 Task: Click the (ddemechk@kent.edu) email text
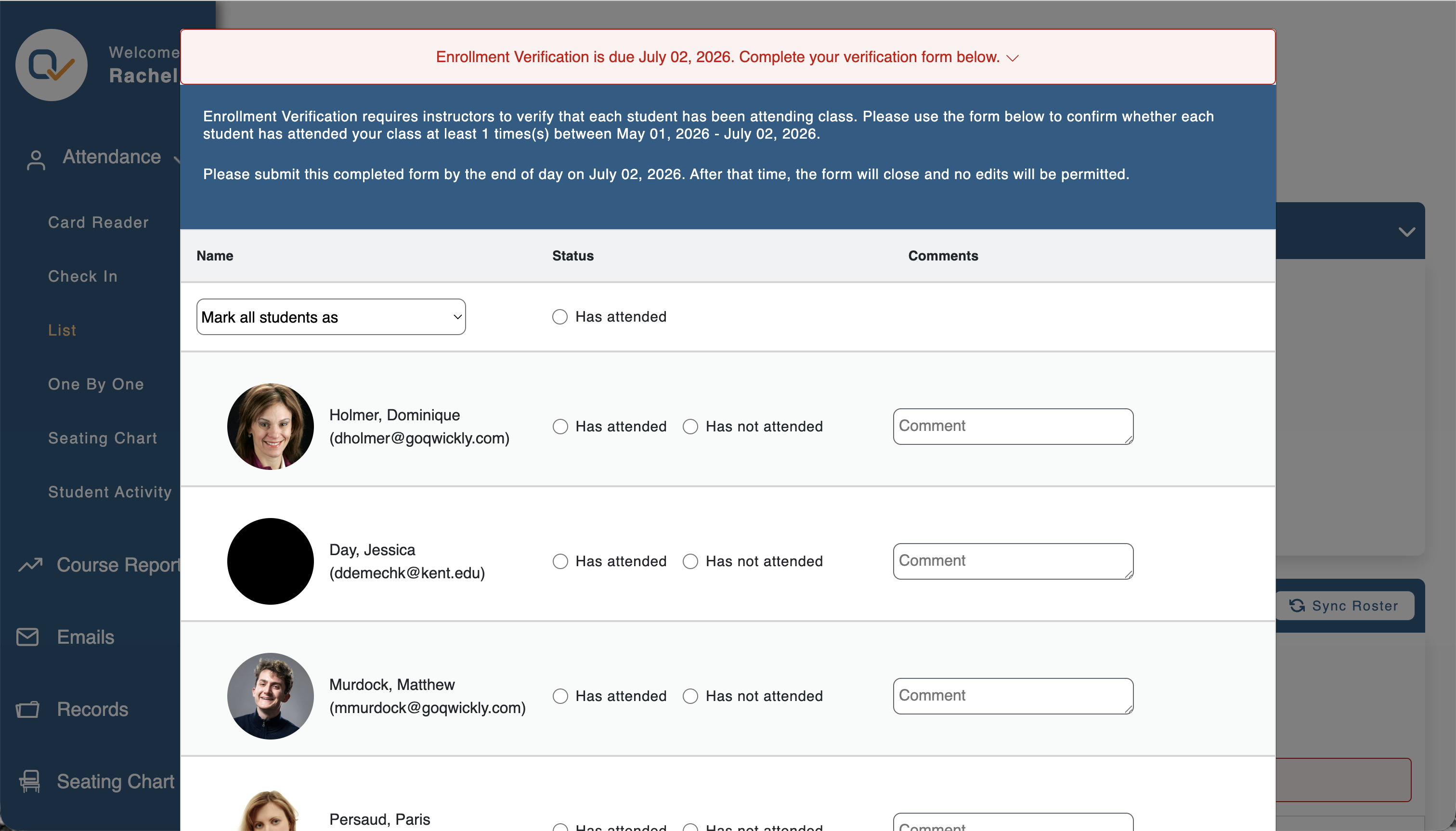coord(407,573)
